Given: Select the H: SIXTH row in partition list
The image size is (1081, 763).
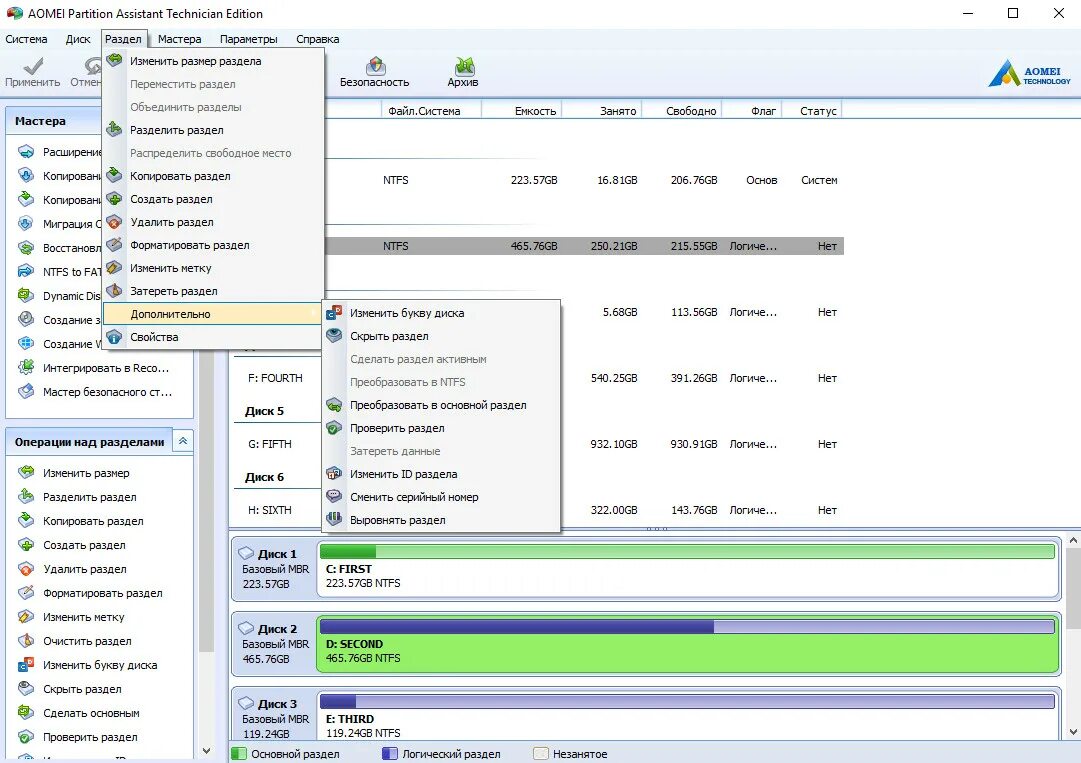Looking at the screenshot, I should tap(537, 510).
